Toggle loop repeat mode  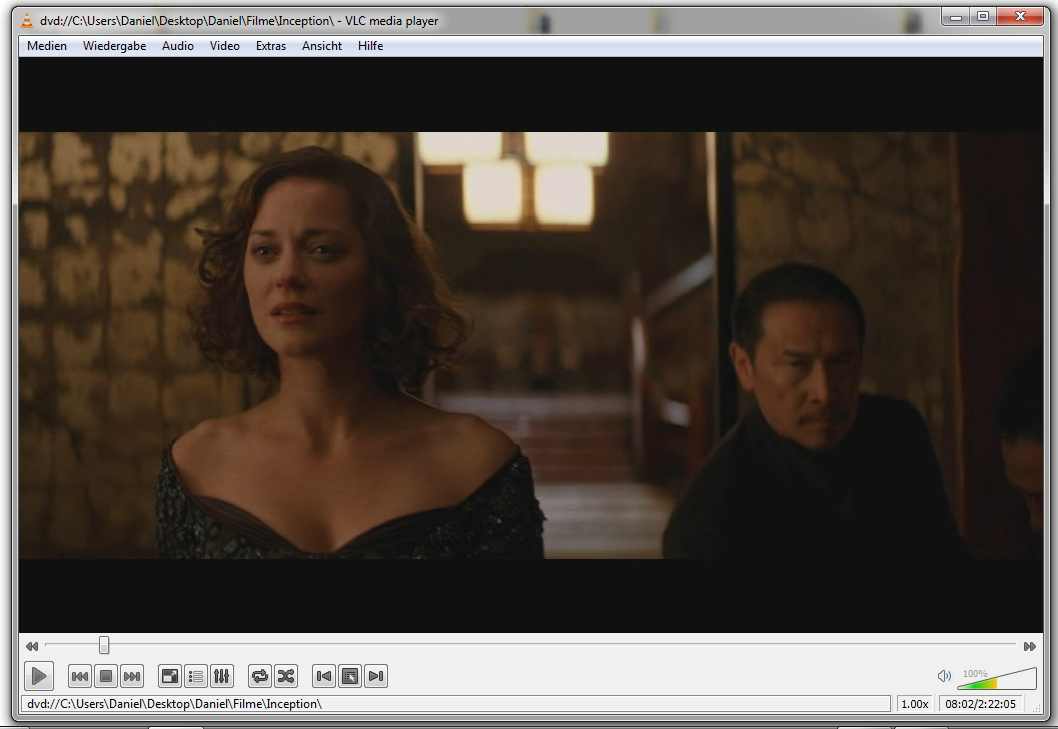(x=260, y=676)
